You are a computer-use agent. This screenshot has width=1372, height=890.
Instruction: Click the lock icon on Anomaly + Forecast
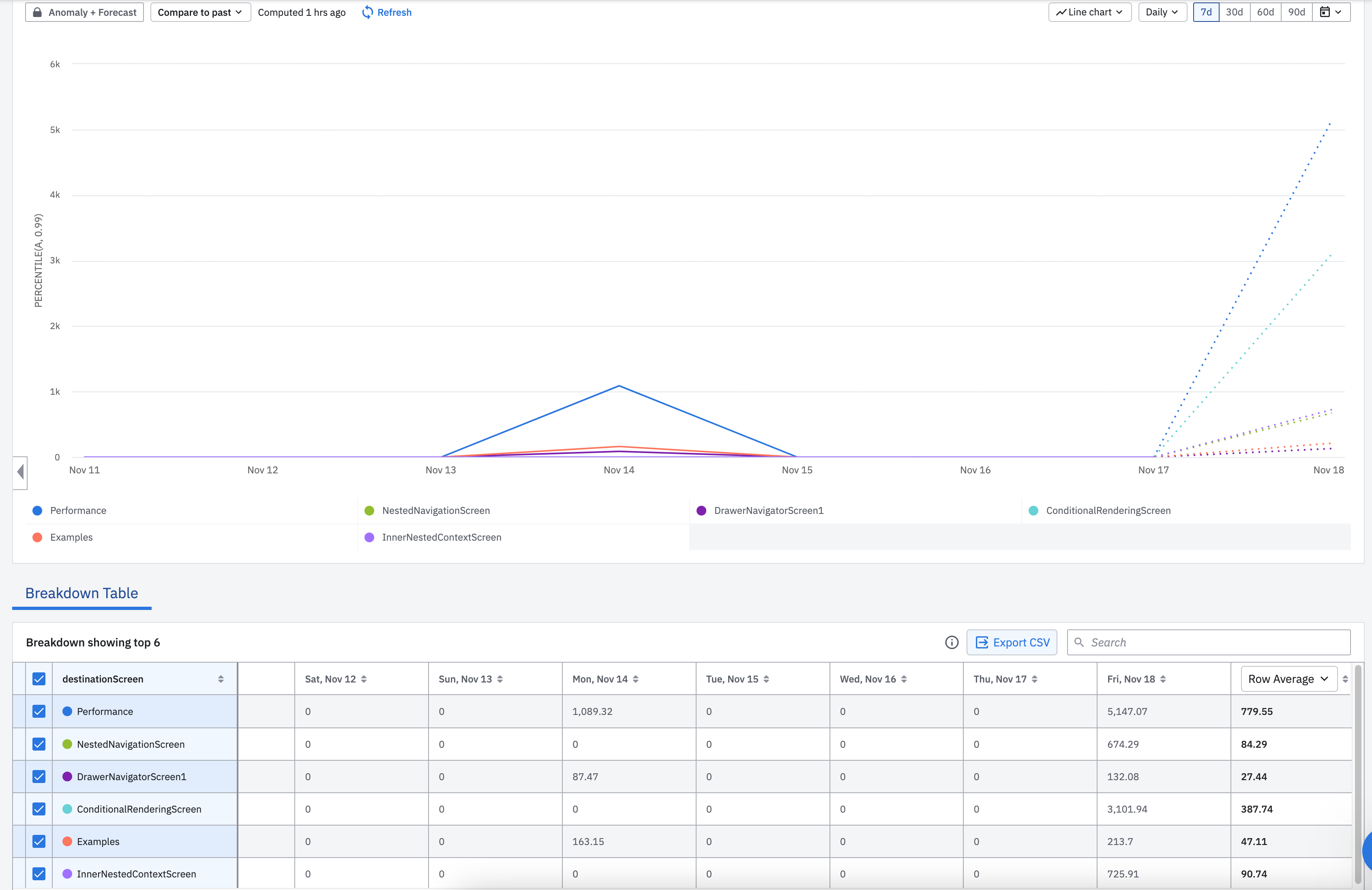pyautogui.click(x=37, y=12)
